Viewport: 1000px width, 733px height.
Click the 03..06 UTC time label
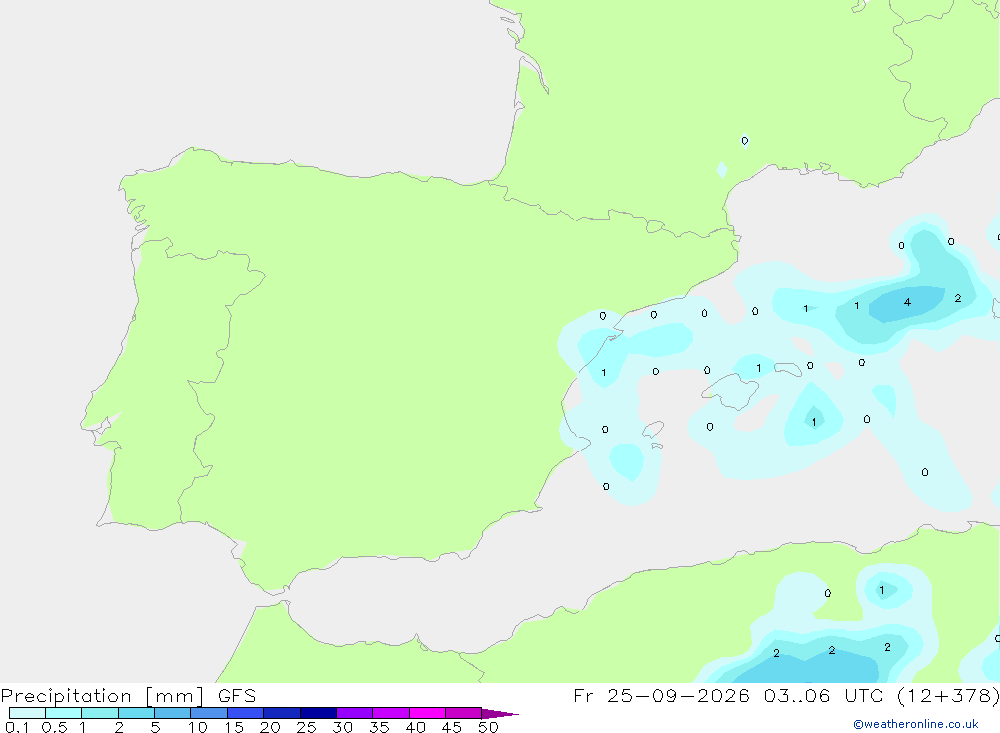[x=829, y=695]
